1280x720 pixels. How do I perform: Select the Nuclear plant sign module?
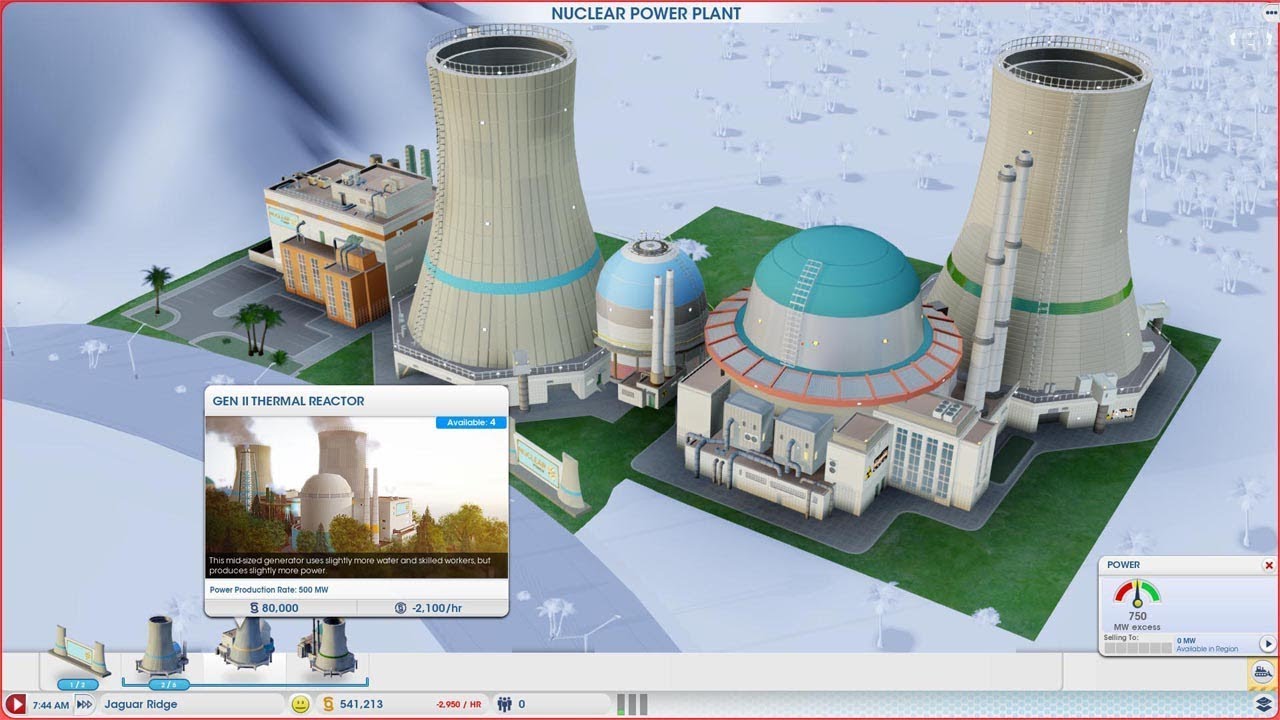[80, 650]
